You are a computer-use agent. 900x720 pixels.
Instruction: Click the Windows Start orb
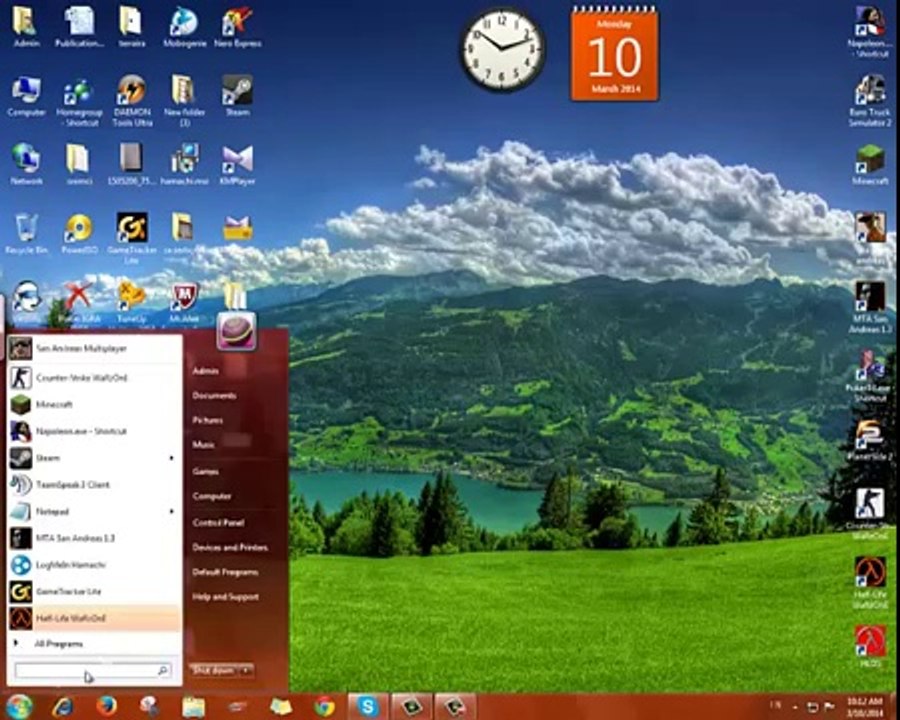click(18, 707)
